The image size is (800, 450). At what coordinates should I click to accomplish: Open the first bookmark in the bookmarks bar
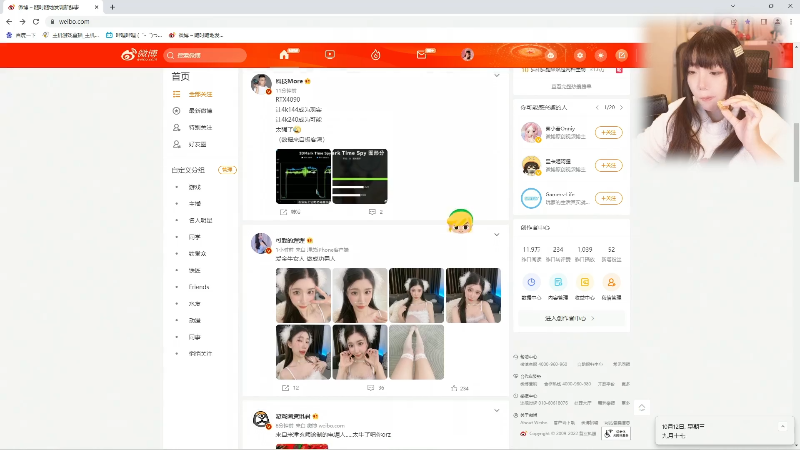pos(20,35)
